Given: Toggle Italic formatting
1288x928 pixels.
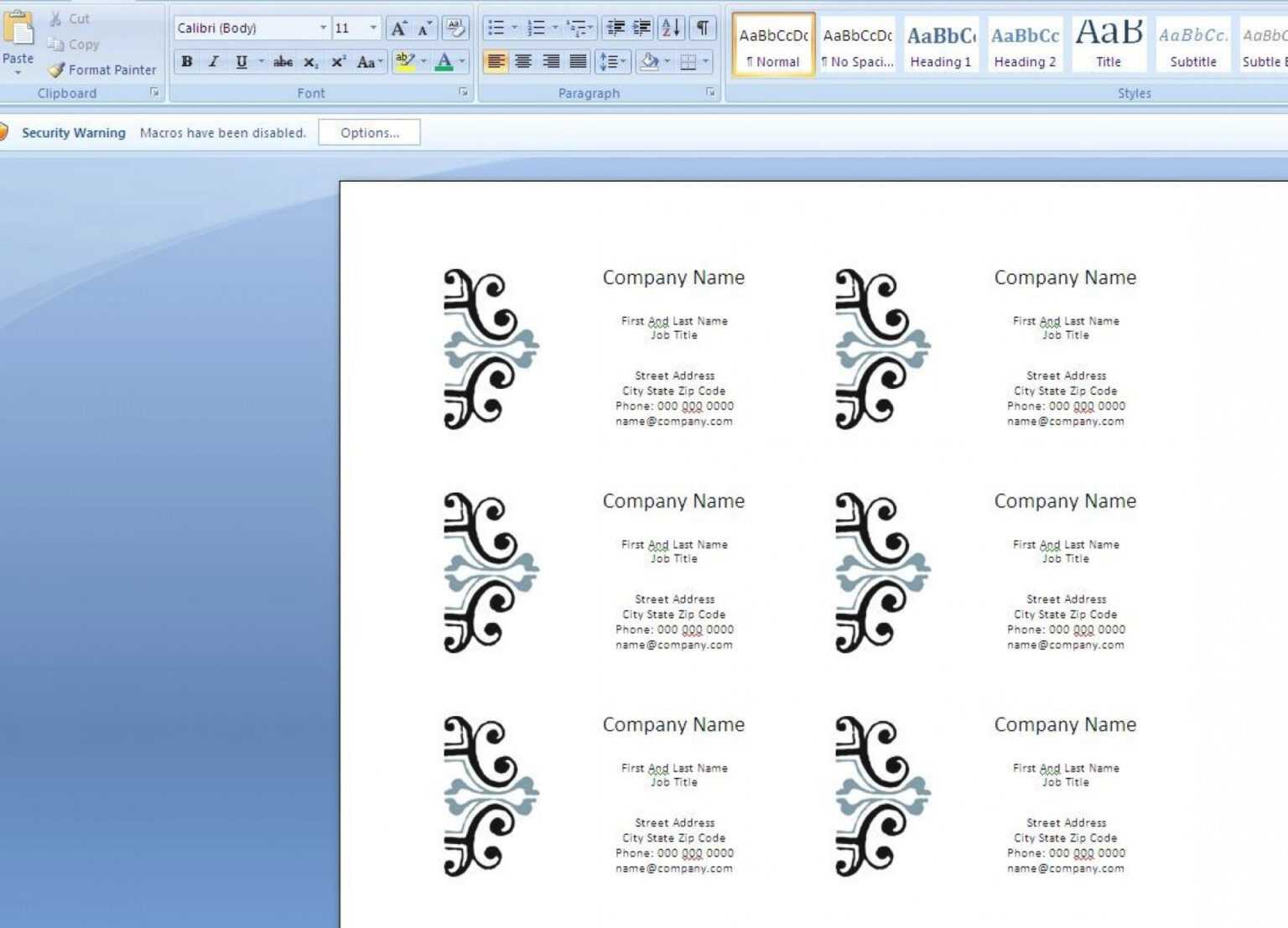Looking at the screenshot, I should [213, 61].
